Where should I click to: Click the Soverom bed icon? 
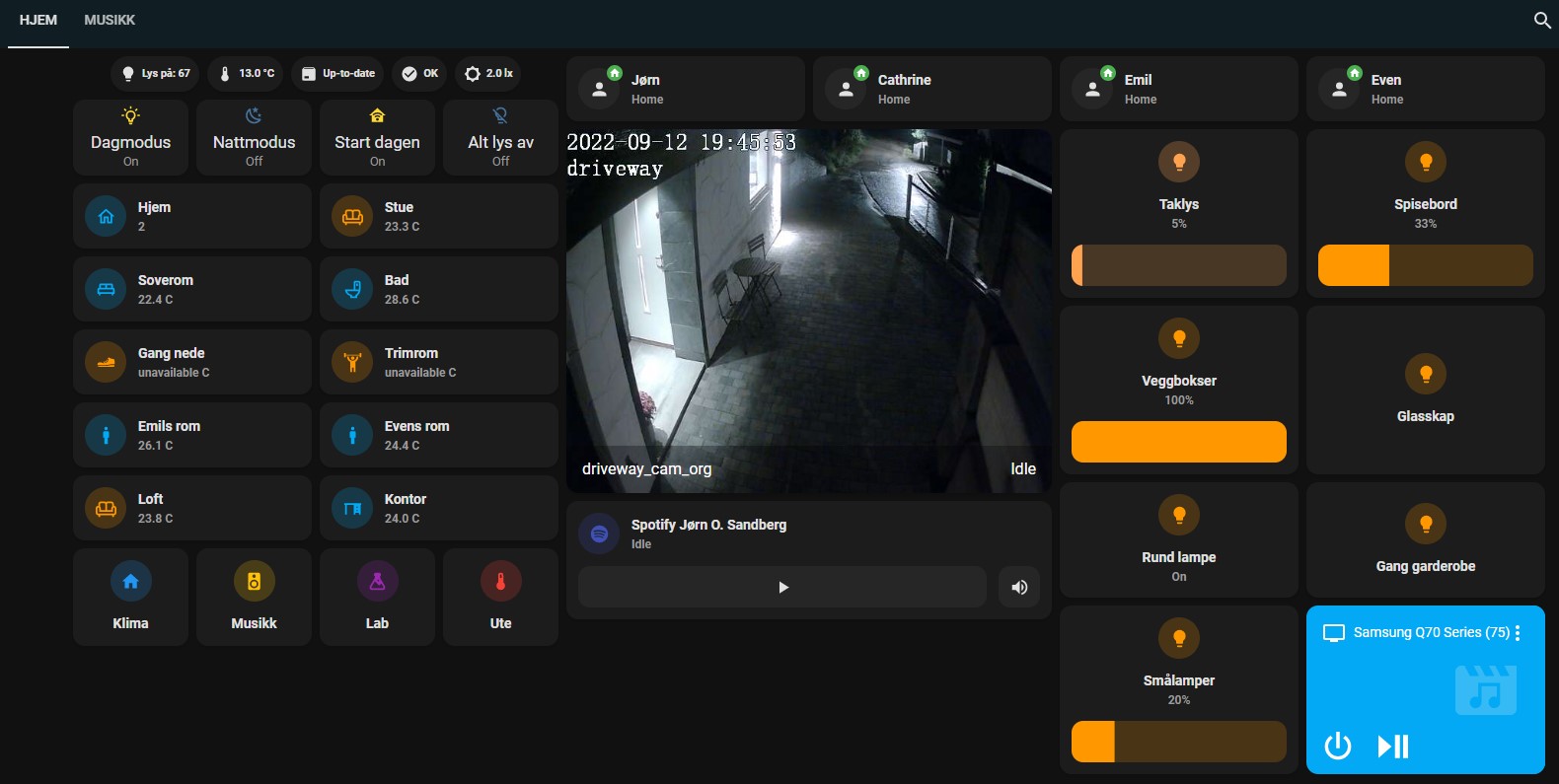click(x=106, y=289)
